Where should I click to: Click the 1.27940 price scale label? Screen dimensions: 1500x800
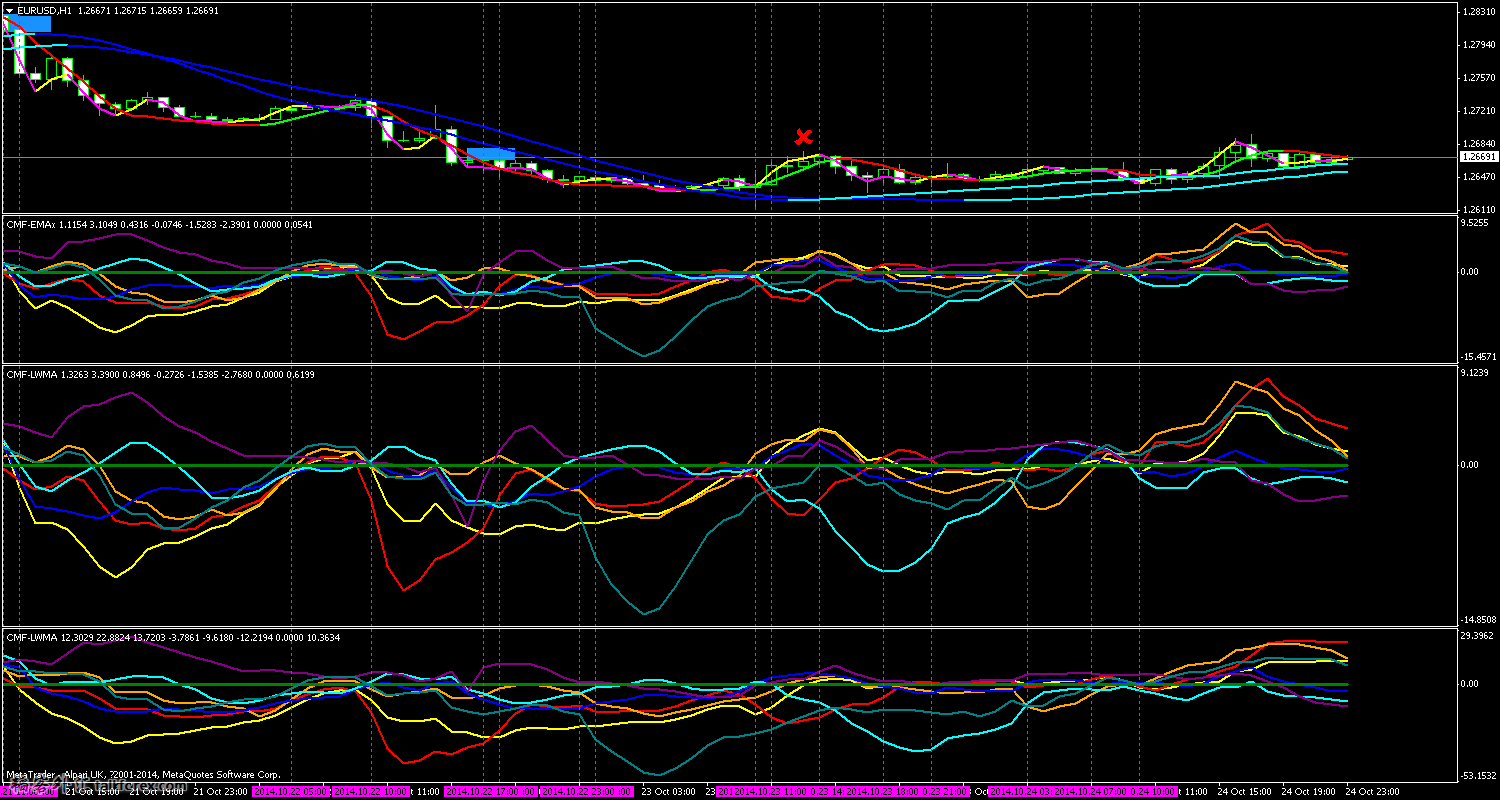(x=1478, y=45)
